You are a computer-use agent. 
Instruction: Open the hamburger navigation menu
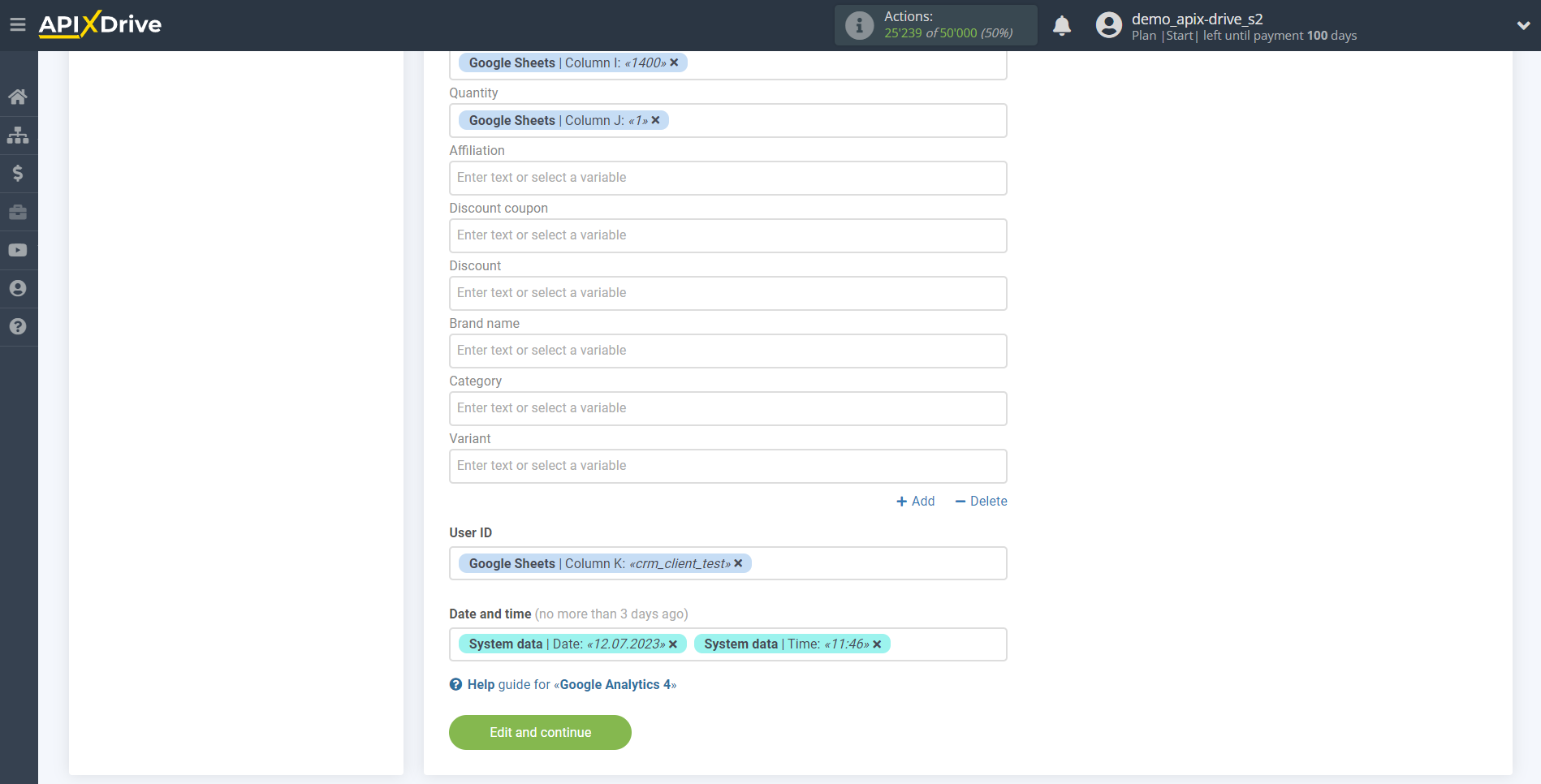18,24
